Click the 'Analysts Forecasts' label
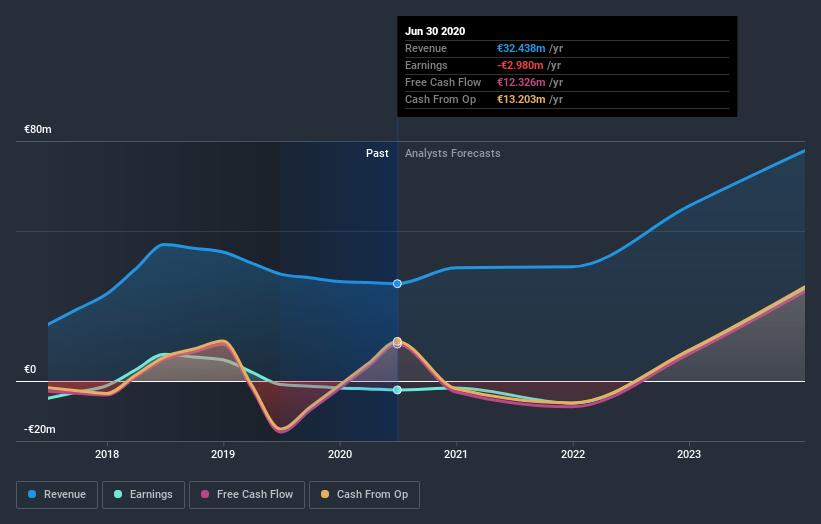 click(452, 153)
